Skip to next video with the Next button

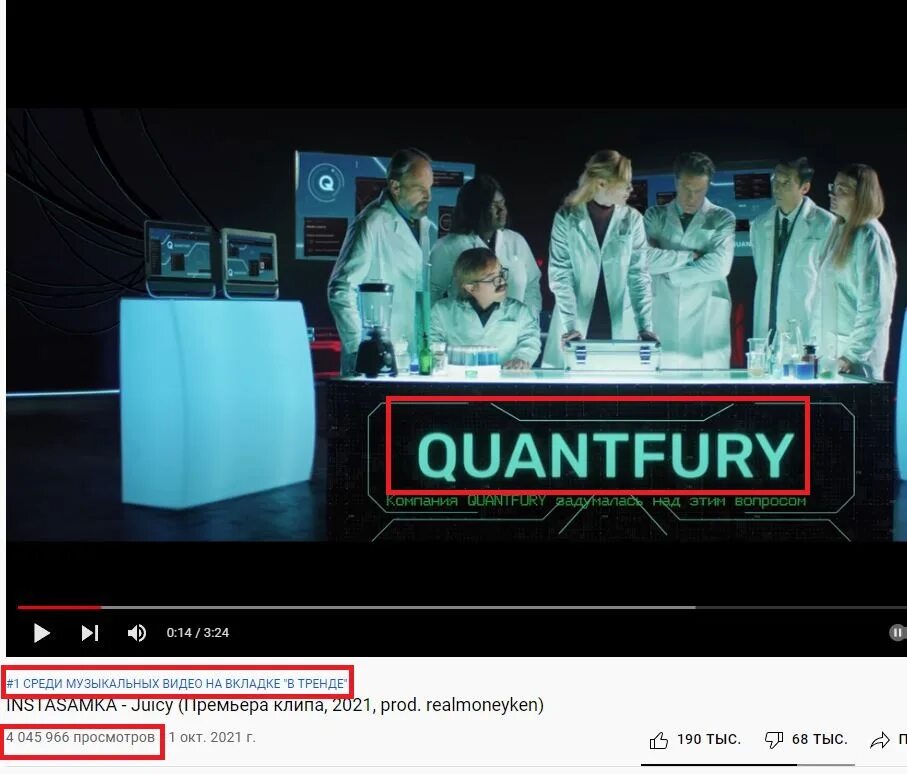90,633
